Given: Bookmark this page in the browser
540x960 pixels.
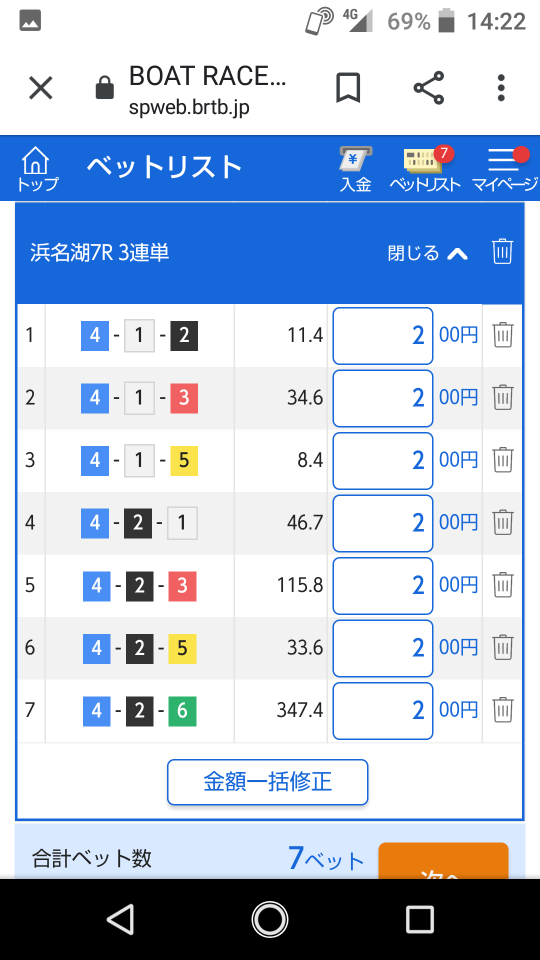Looking at the screenshot, I should (348, 88).
